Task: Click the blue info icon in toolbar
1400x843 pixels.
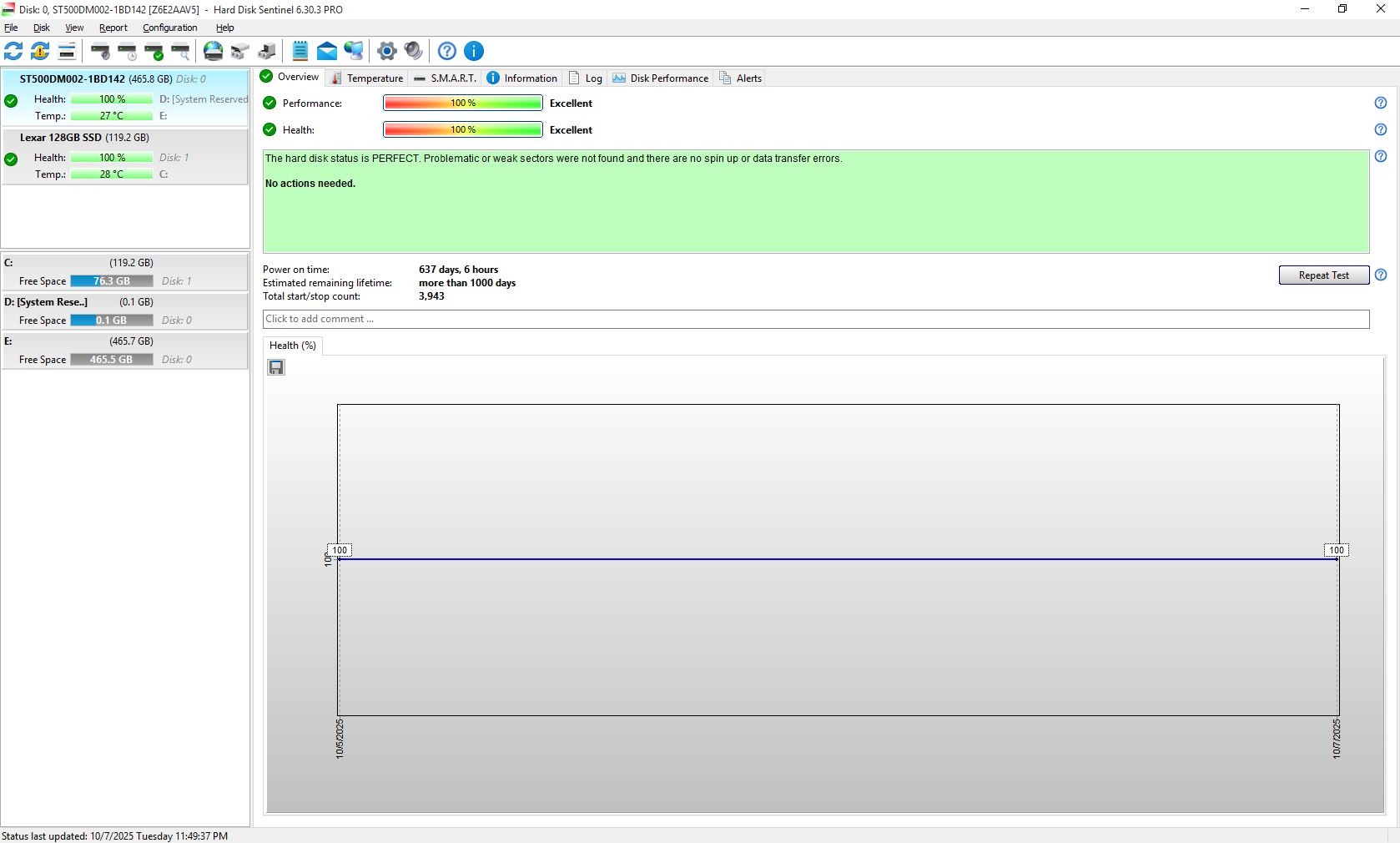Action: [473, 51]
